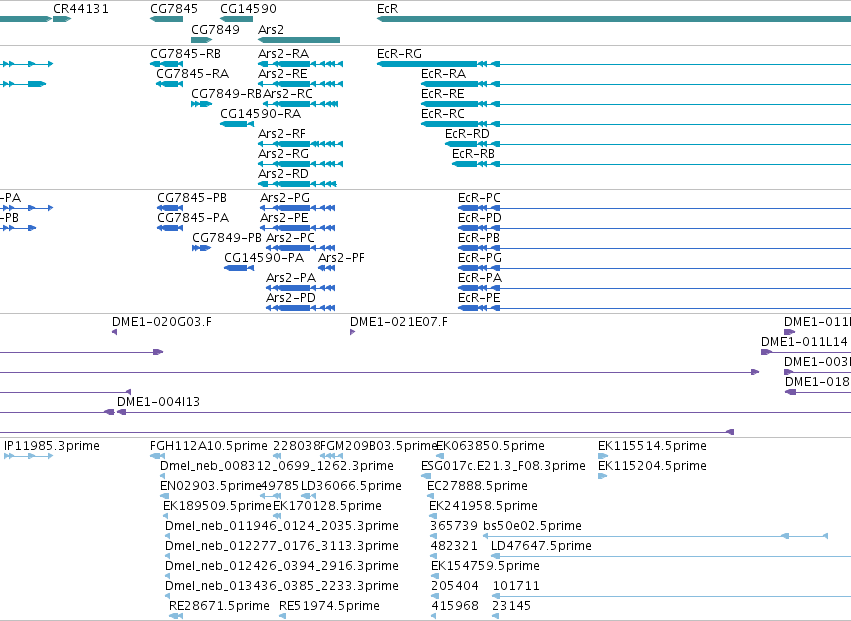
Task: Open the Ars2-PD protein
Action: [291, 299]
